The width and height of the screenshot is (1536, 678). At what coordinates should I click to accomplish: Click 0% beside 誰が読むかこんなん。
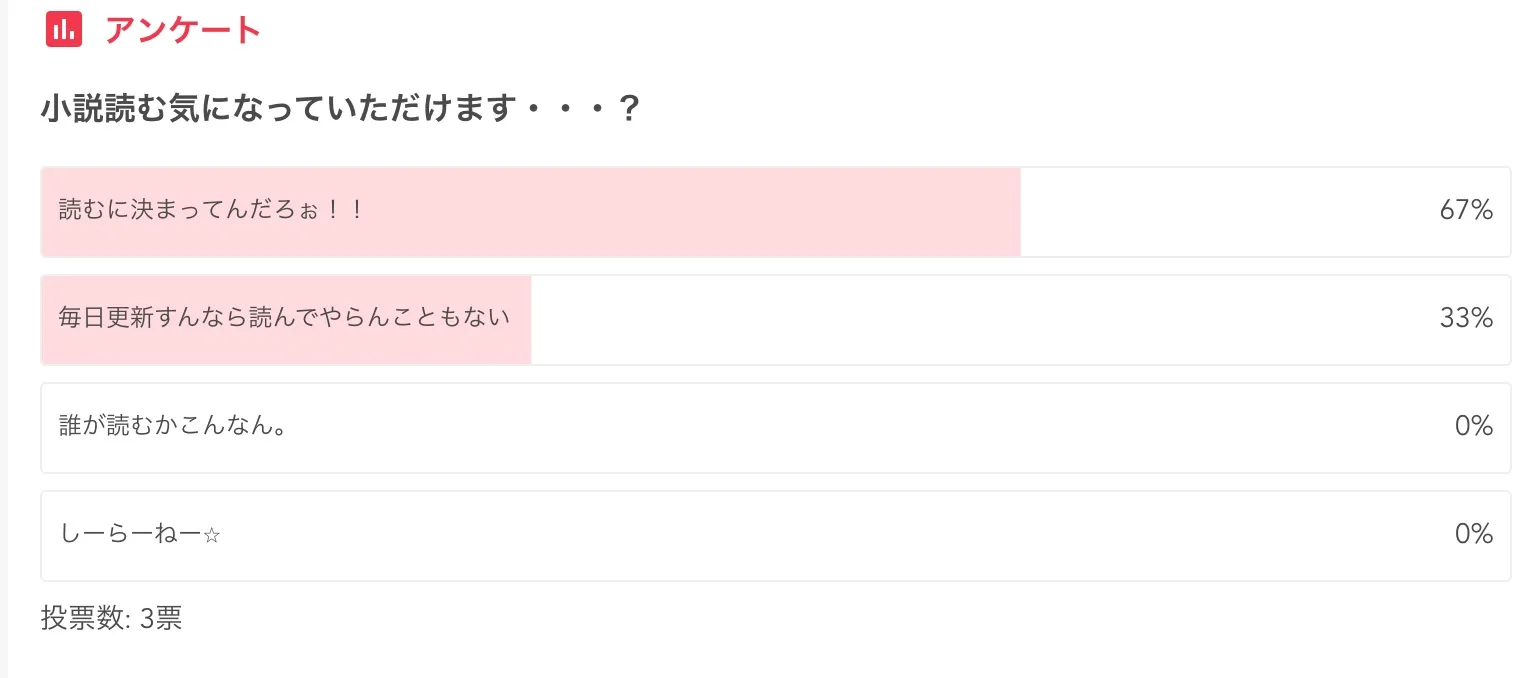[x=1473, y=427]
